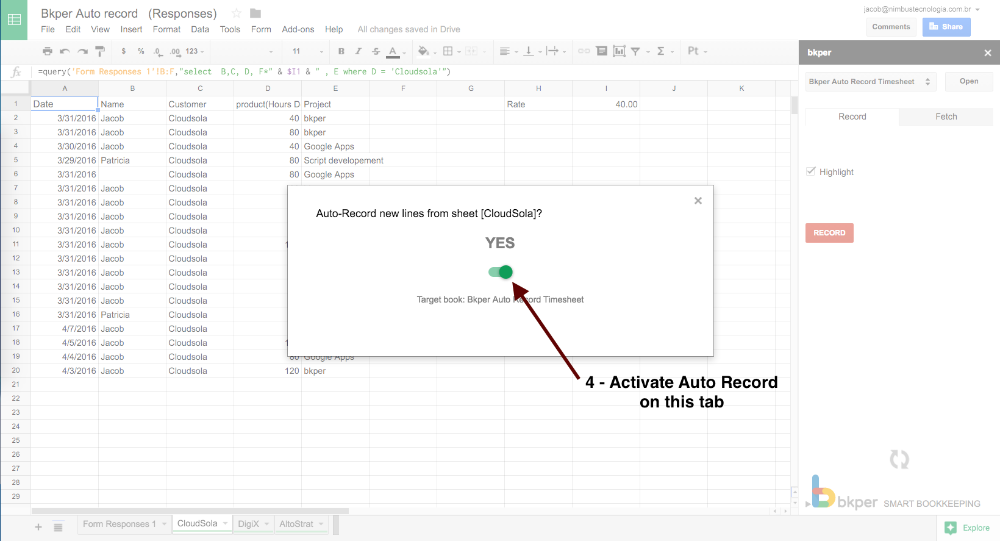Click the insert comment icon

click(601, 51)
